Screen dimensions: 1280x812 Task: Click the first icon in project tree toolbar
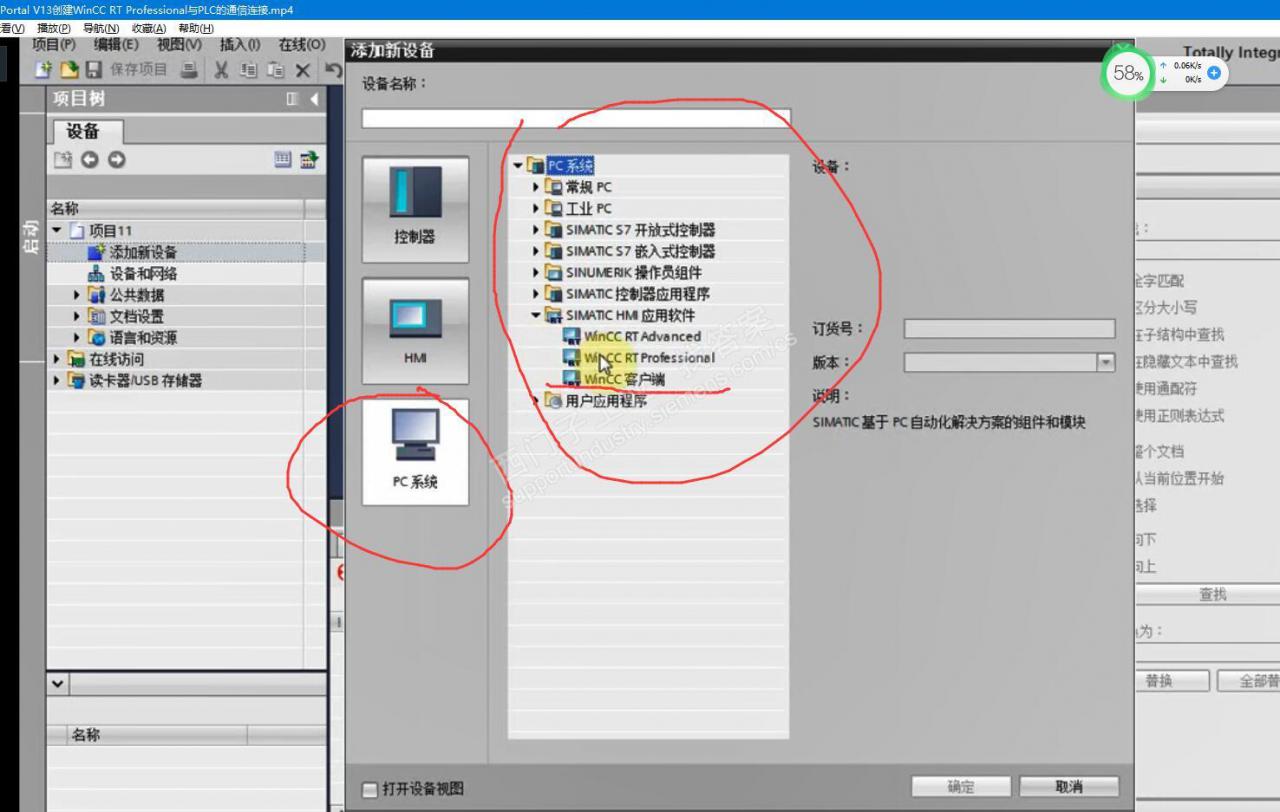coord(63,159)
